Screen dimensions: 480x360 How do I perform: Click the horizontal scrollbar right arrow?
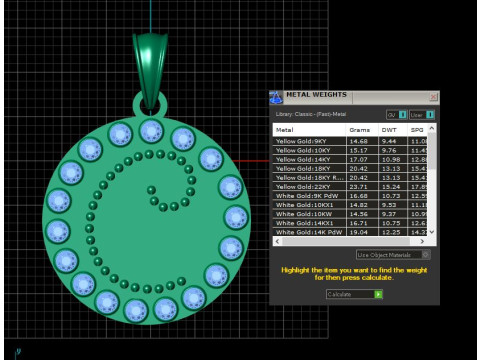(422, 241)
